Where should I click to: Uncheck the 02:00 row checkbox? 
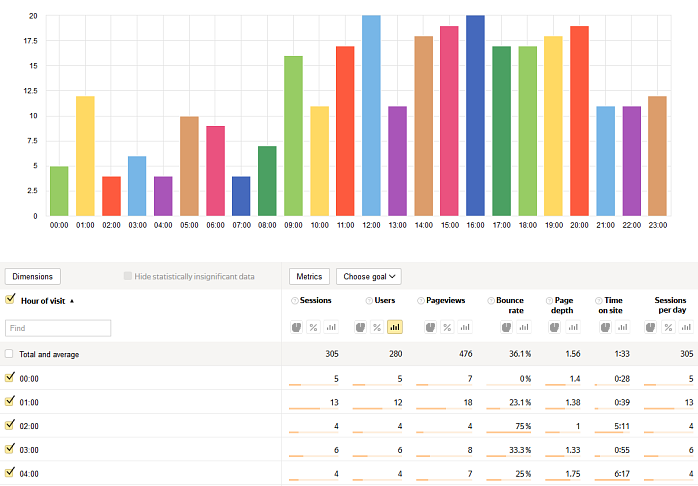point(10,425)
